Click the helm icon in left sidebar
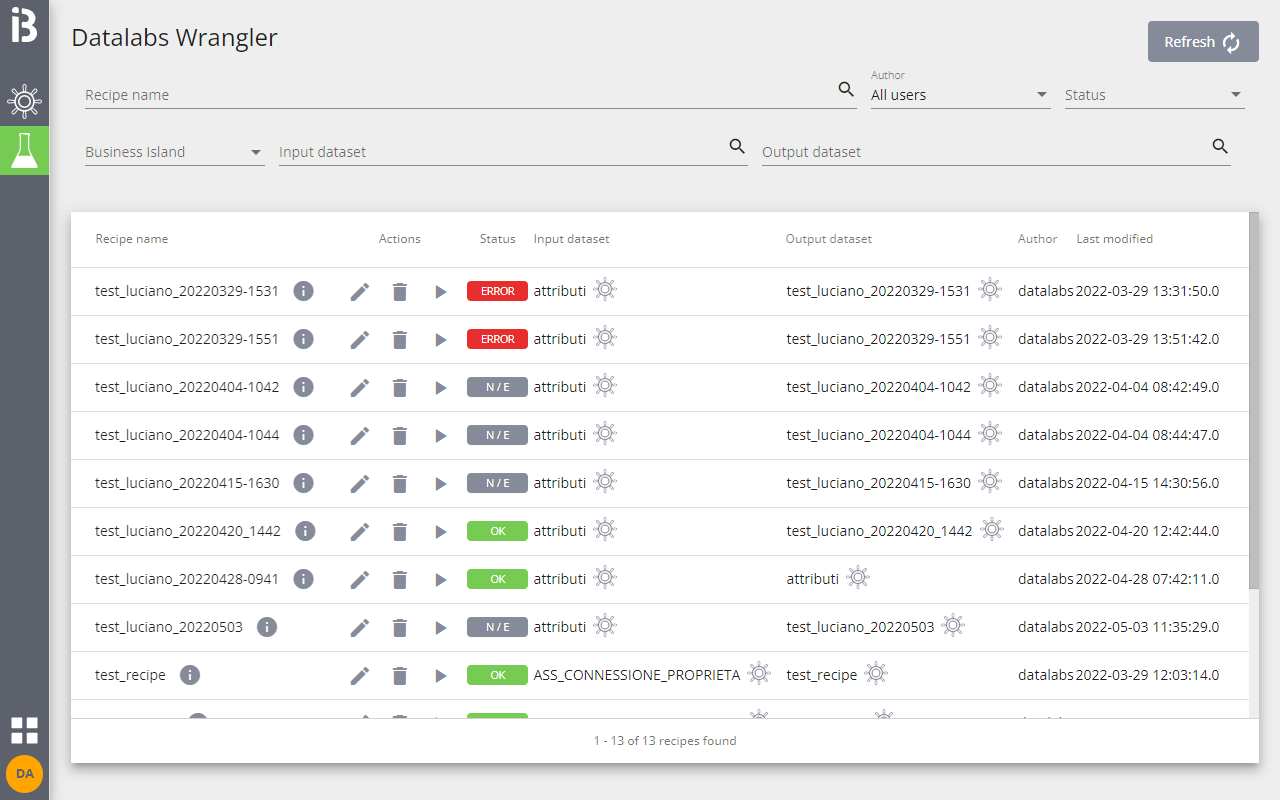The image size is (1280, 800). point(24,102)
